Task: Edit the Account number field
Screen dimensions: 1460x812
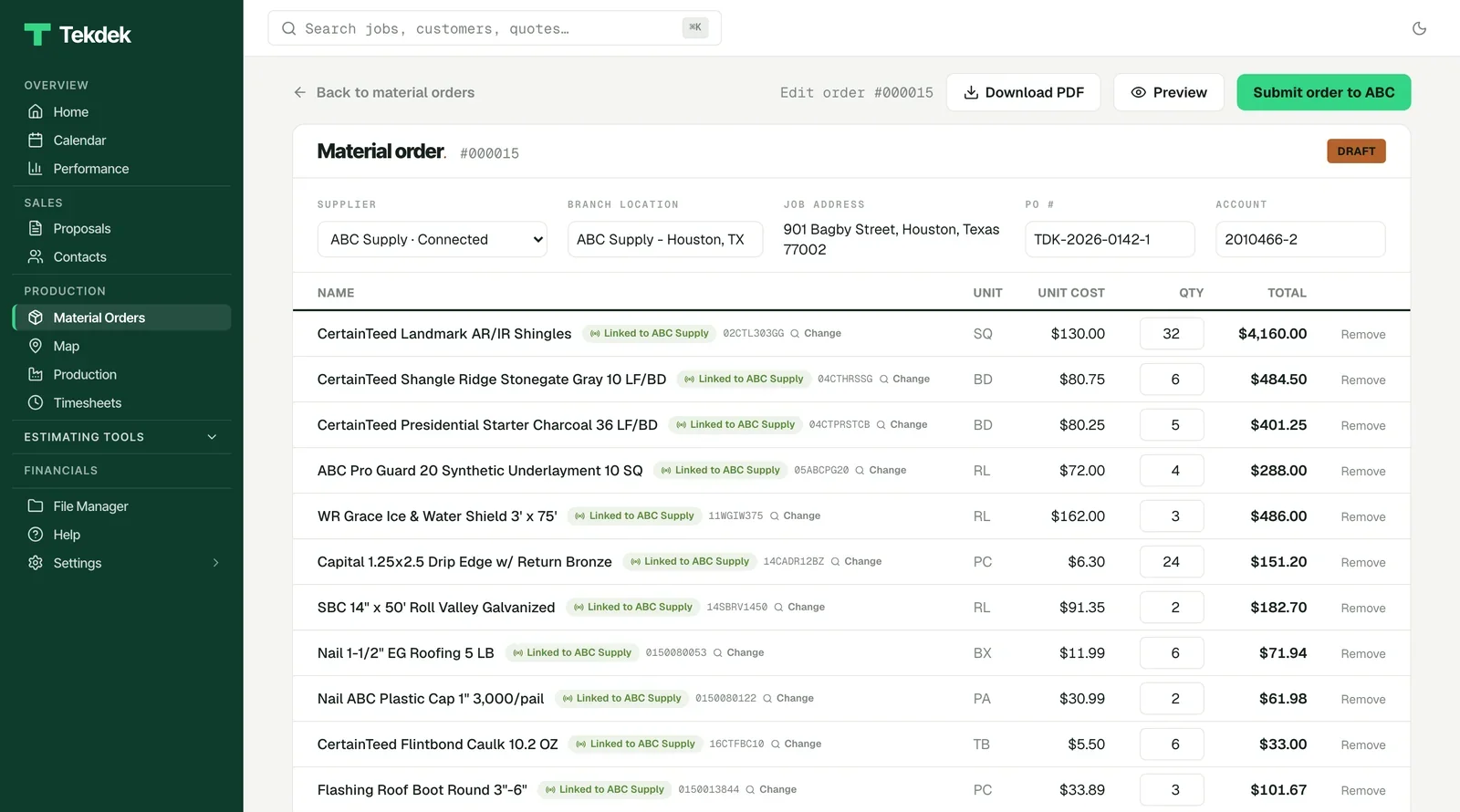Action: (x=1300, y=239)
